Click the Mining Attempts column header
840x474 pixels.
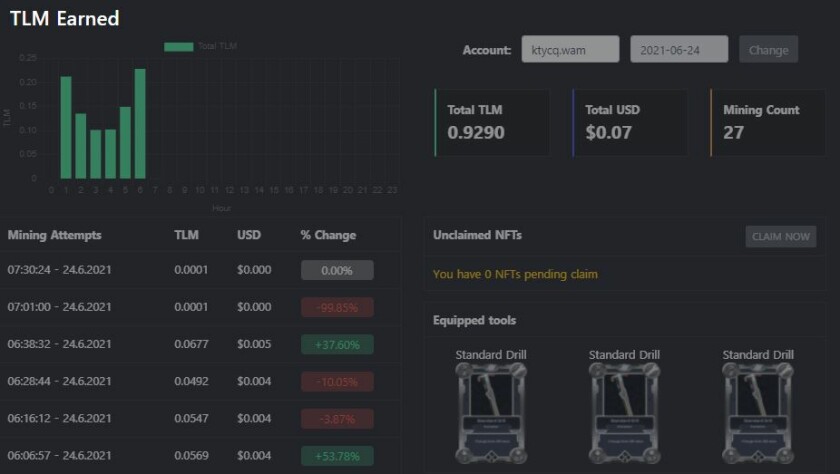point(55,235)
